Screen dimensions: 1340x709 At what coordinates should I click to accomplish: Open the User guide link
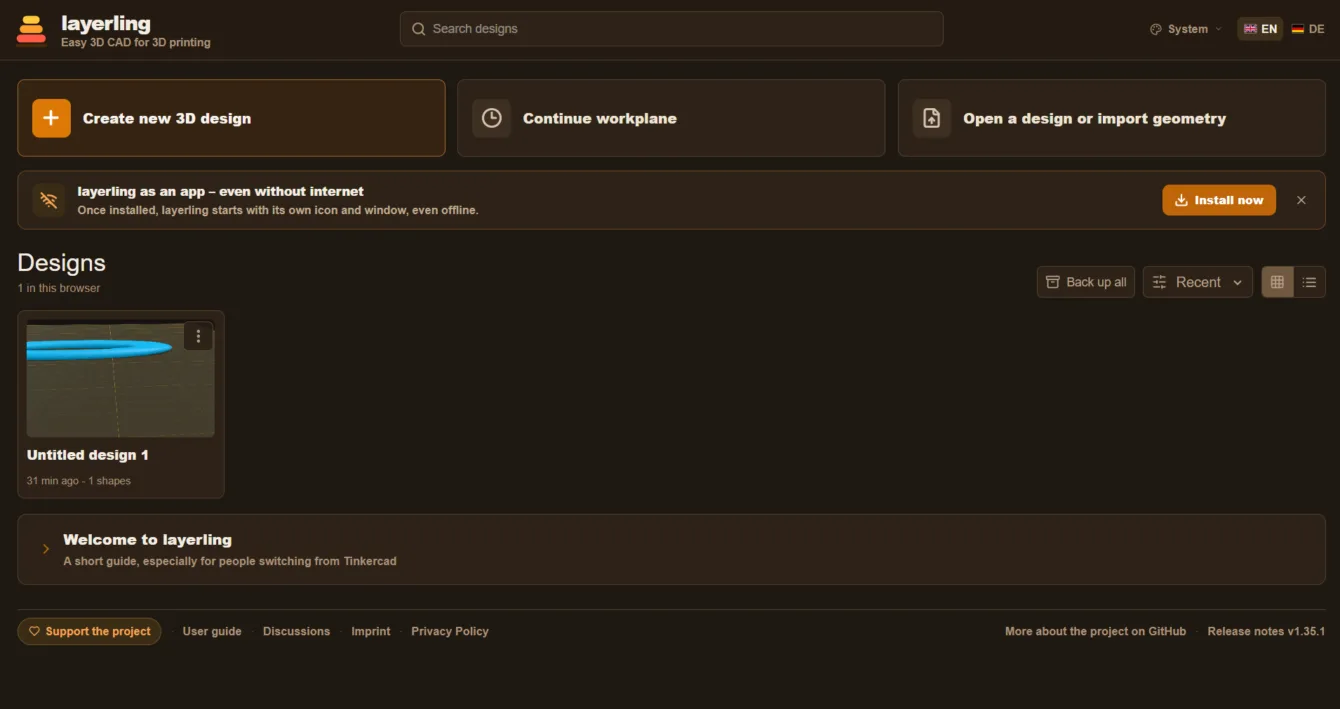[212, 631]
